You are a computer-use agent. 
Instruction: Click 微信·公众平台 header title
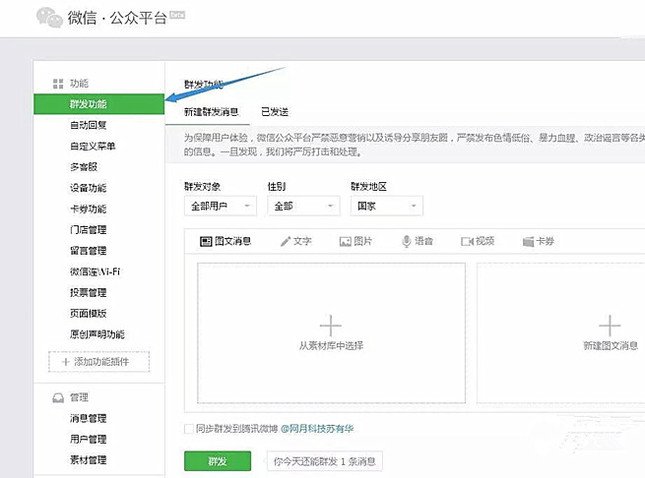pos(117,18)
